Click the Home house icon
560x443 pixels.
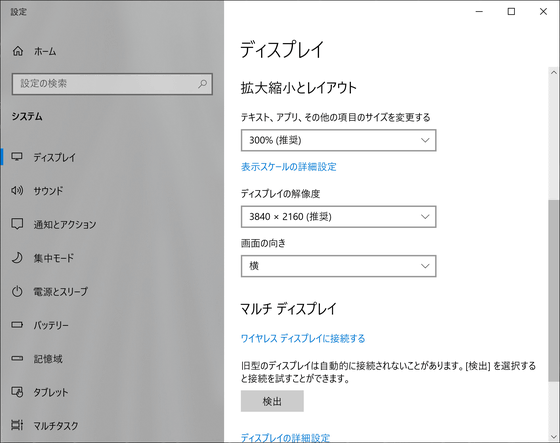[18, 51]
